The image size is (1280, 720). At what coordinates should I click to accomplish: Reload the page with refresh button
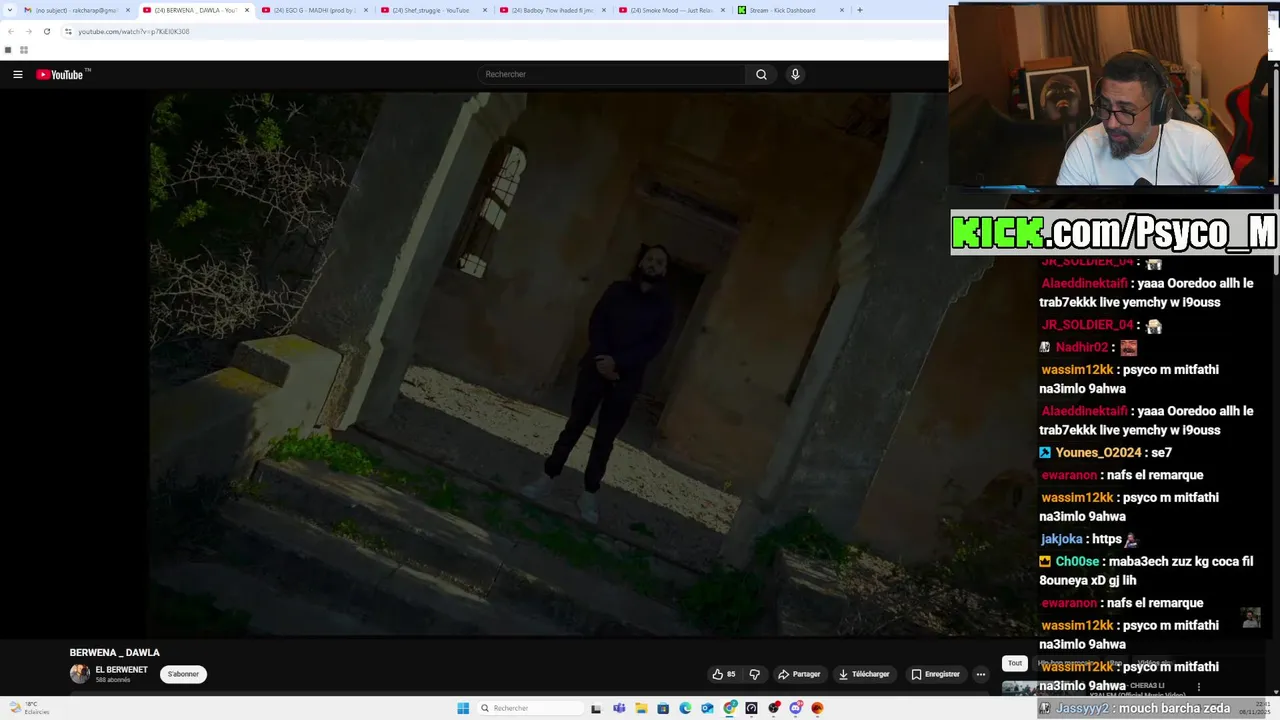pos(46,31)
